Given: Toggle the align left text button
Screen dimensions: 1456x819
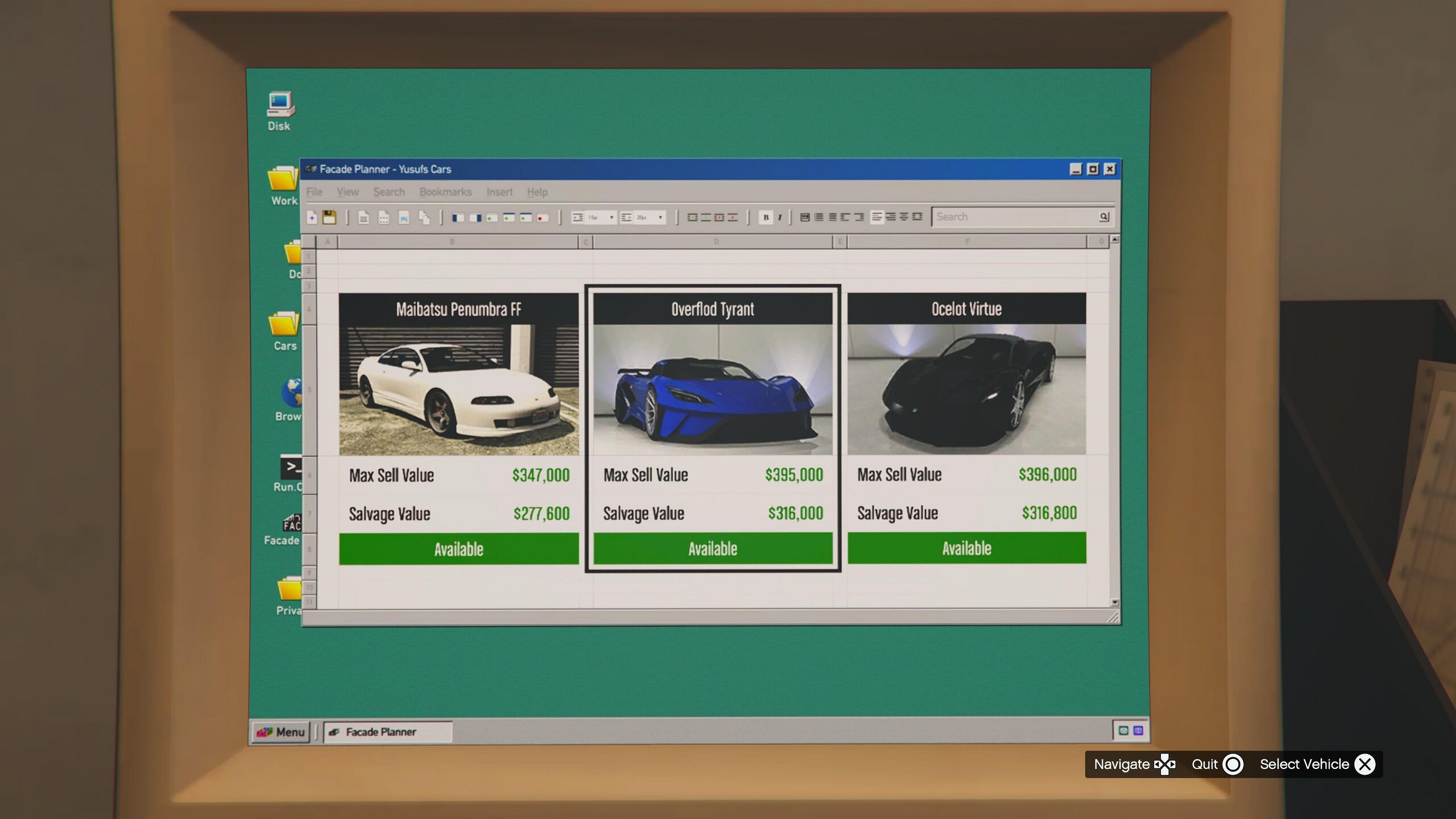Looking at the screenshot, I should (876, 217).
